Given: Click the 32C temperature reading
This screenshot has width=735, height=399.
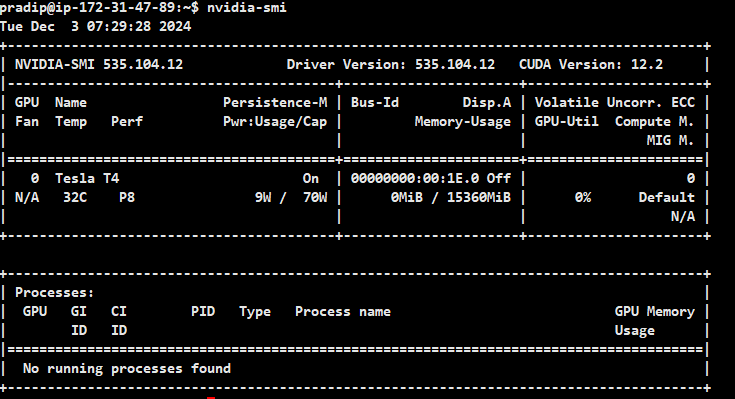Looking at the screenshot, I should coord(75,197).
